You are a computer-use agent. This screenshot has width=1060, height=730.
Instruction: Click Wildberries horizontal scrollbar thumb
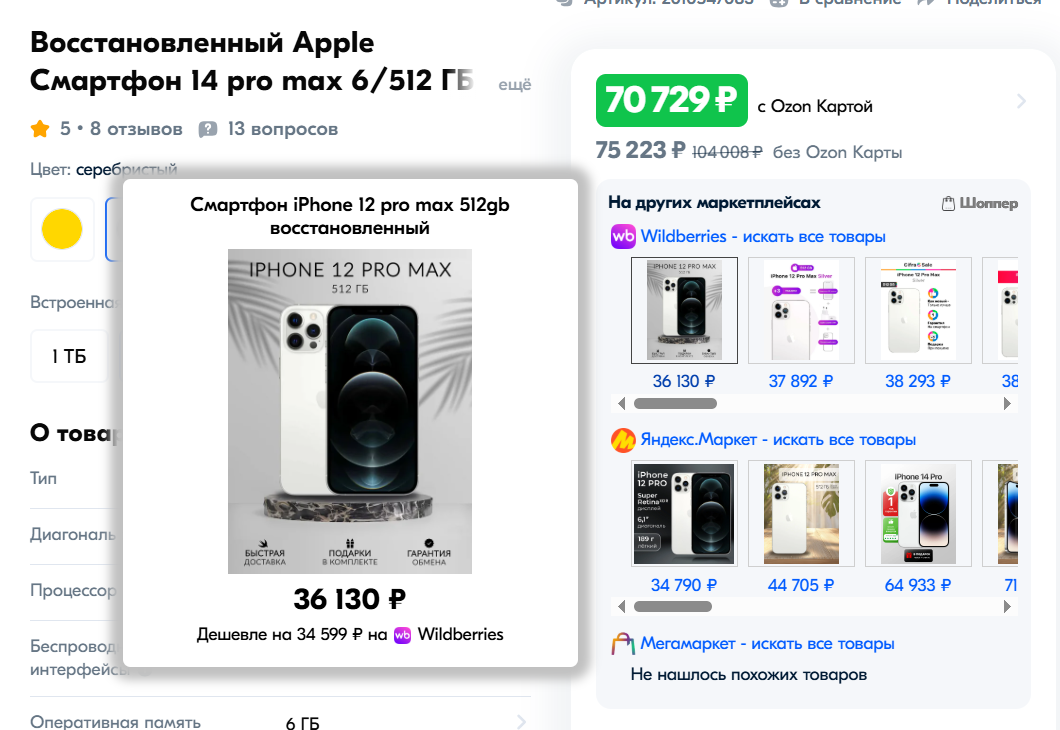pos(675,404)
